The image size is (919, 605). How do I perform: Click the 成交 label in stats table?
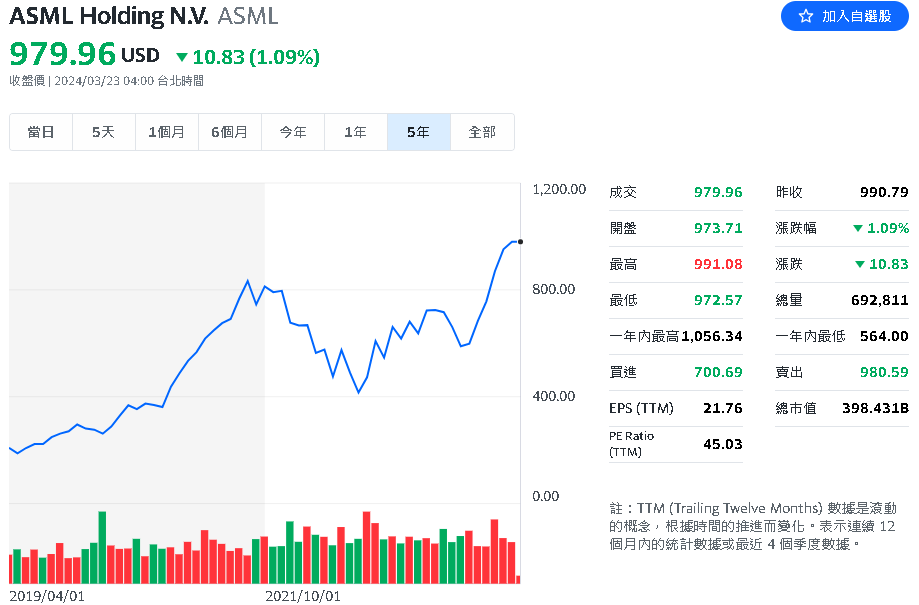pos(622,192)
